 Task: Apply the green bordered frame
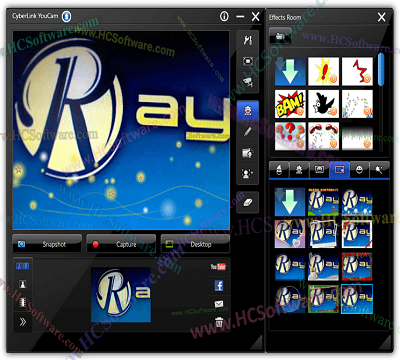pyautogui.click(x=323, y=299)
